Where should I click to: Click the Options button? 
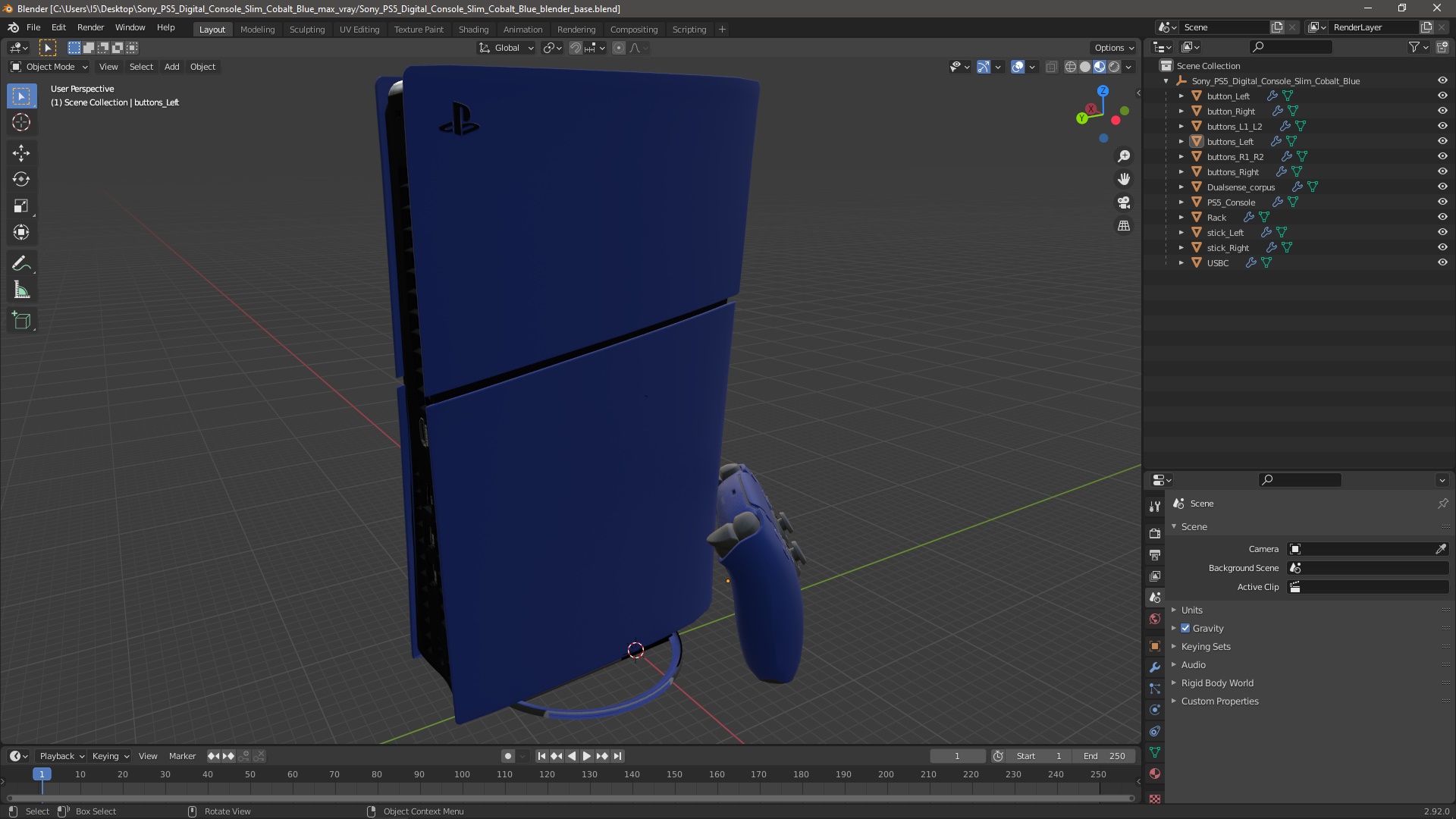tap(1112, 48)
